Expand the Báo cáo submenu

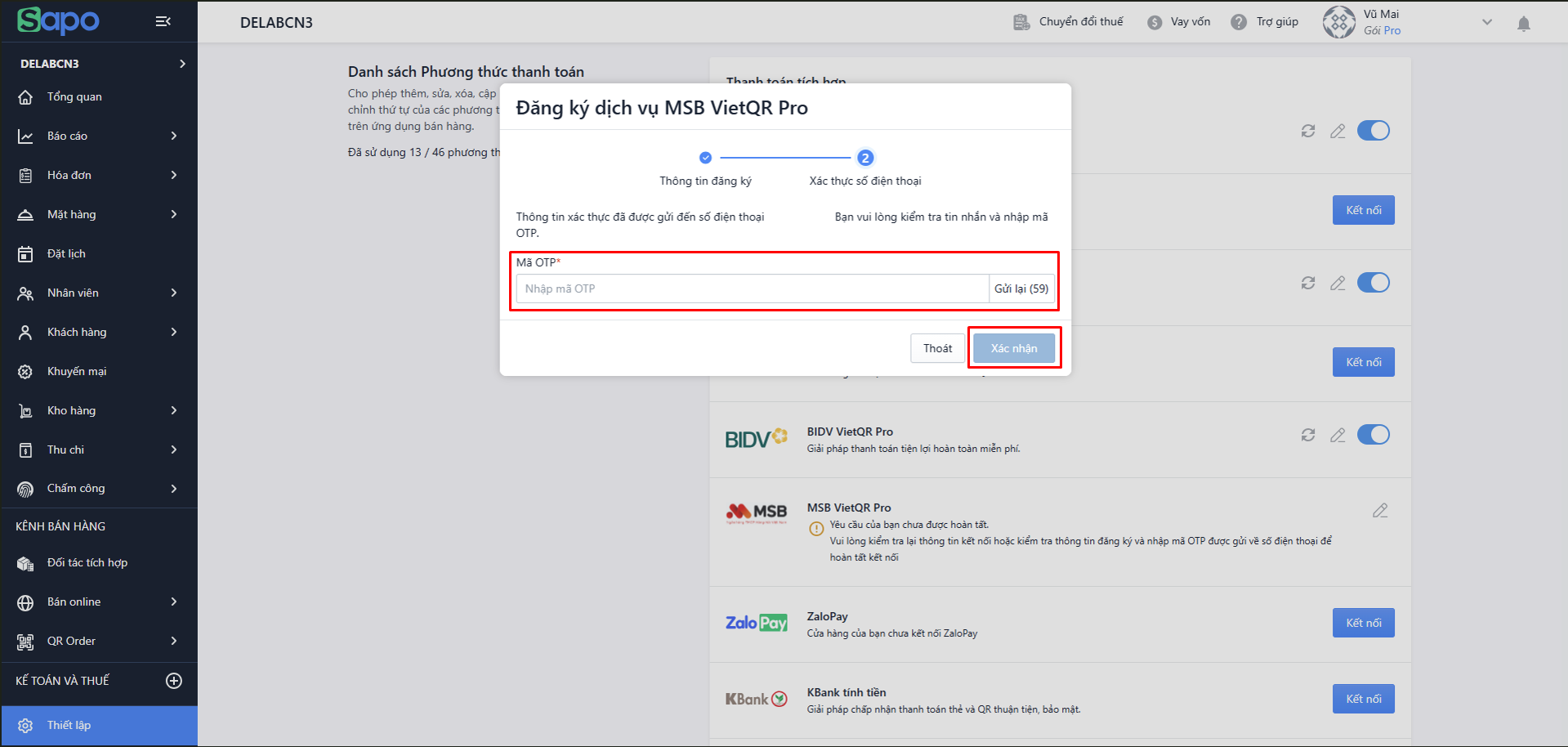click(x=174, y=136)
